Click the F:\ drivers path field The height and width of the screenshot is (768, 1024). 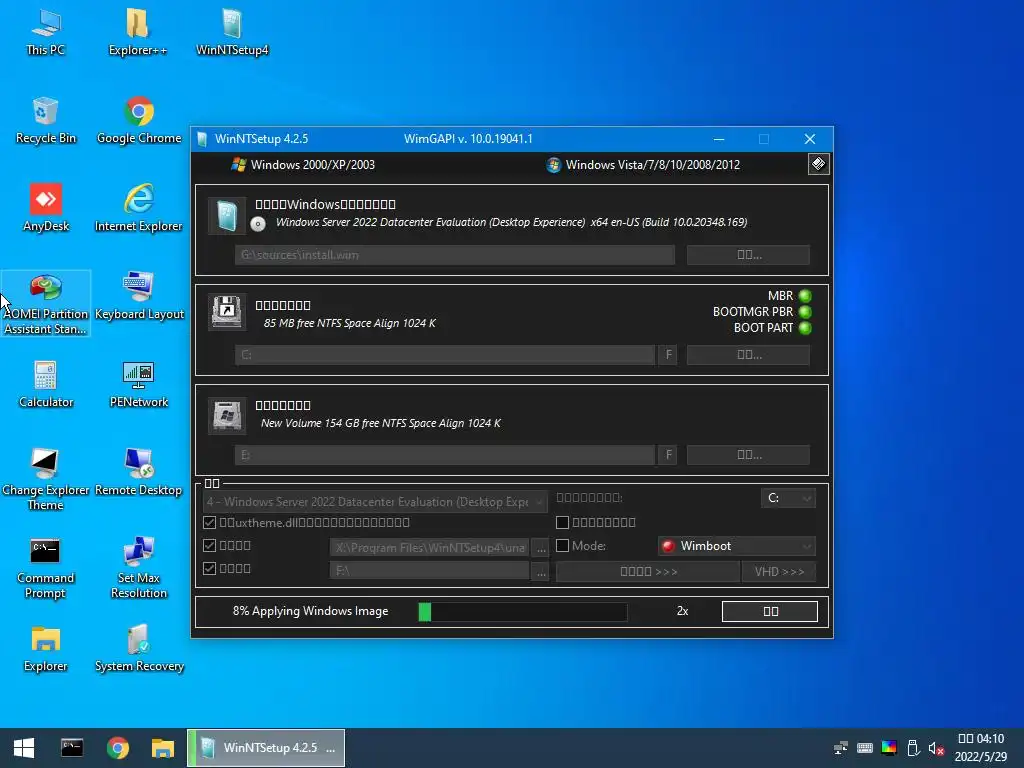[x=430, y=571]
